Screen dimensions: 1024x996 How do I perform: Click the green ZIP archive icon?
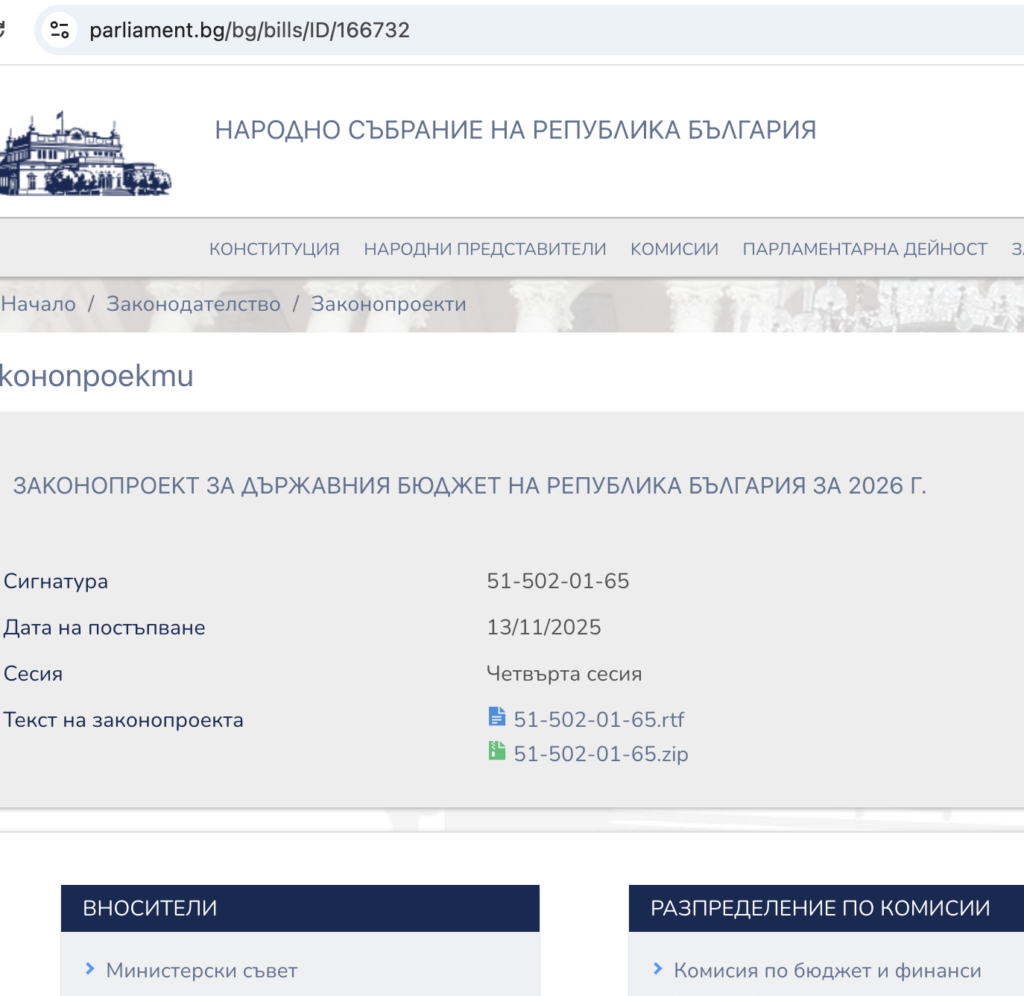[497, 751]
